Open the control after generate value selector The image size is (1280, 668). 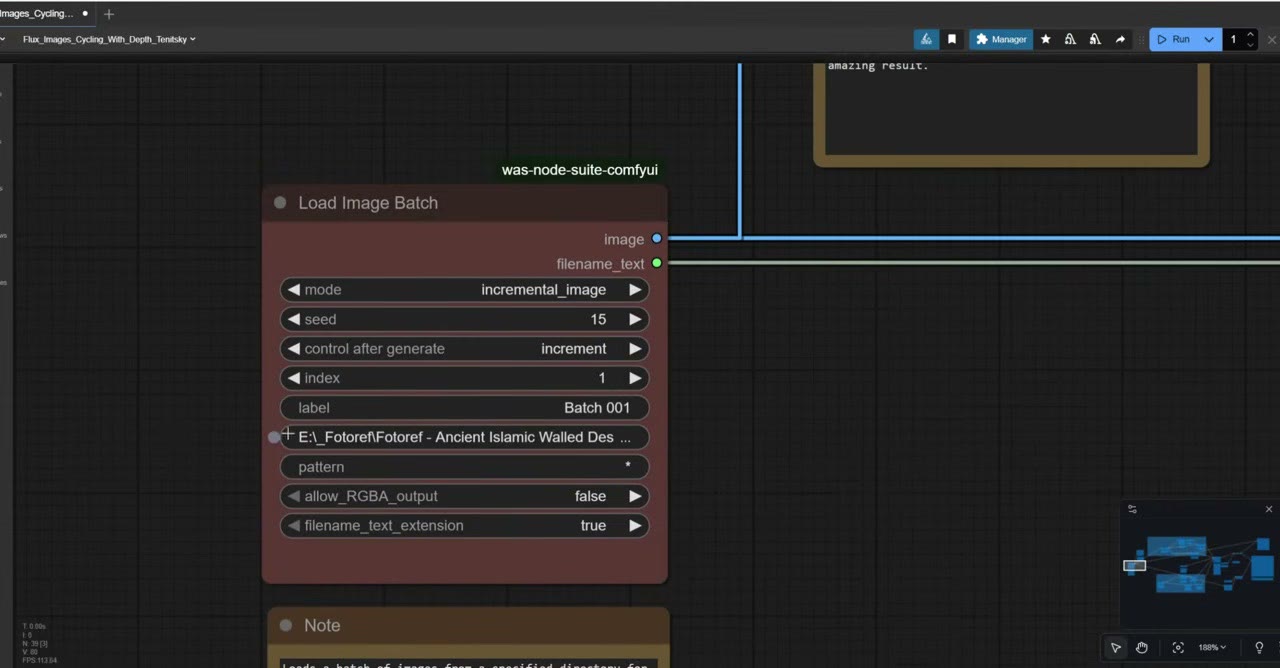tap(464, 349)
